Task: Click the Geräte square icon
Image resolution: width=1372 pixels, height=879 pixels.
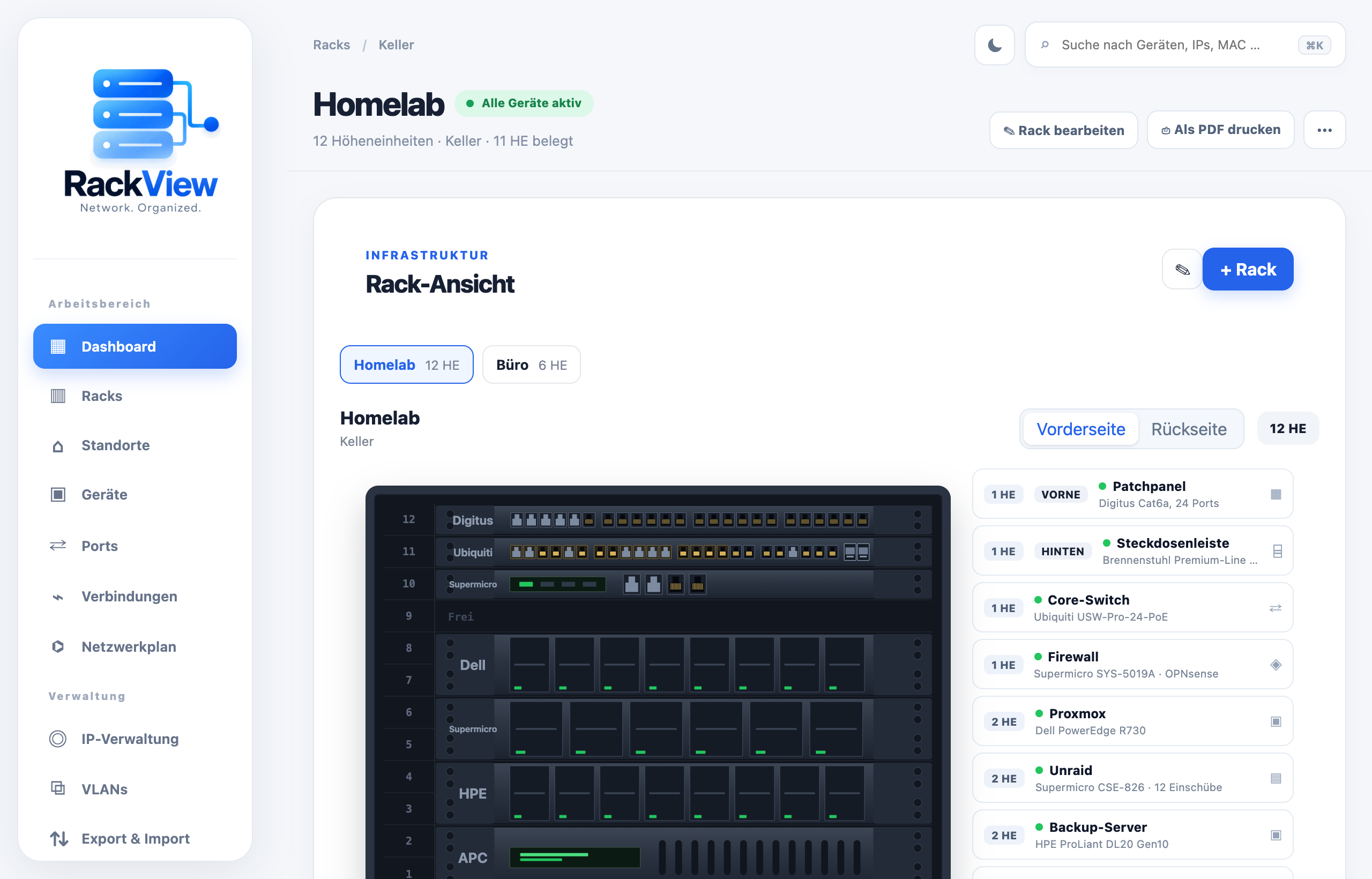Action: 58,495
